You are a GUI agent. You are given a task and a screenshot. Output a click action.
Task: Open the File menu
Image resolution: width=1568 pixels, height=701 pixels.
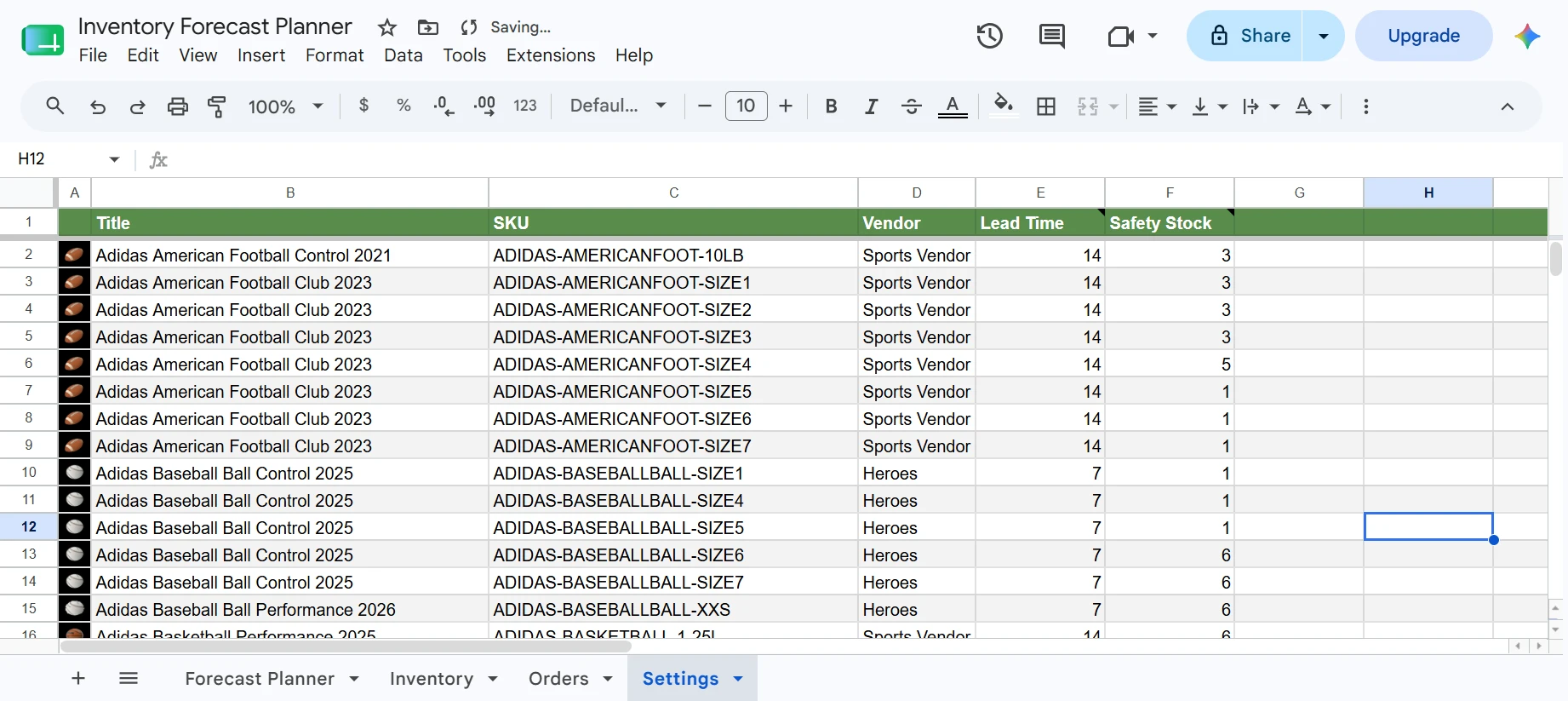point(93,55)
